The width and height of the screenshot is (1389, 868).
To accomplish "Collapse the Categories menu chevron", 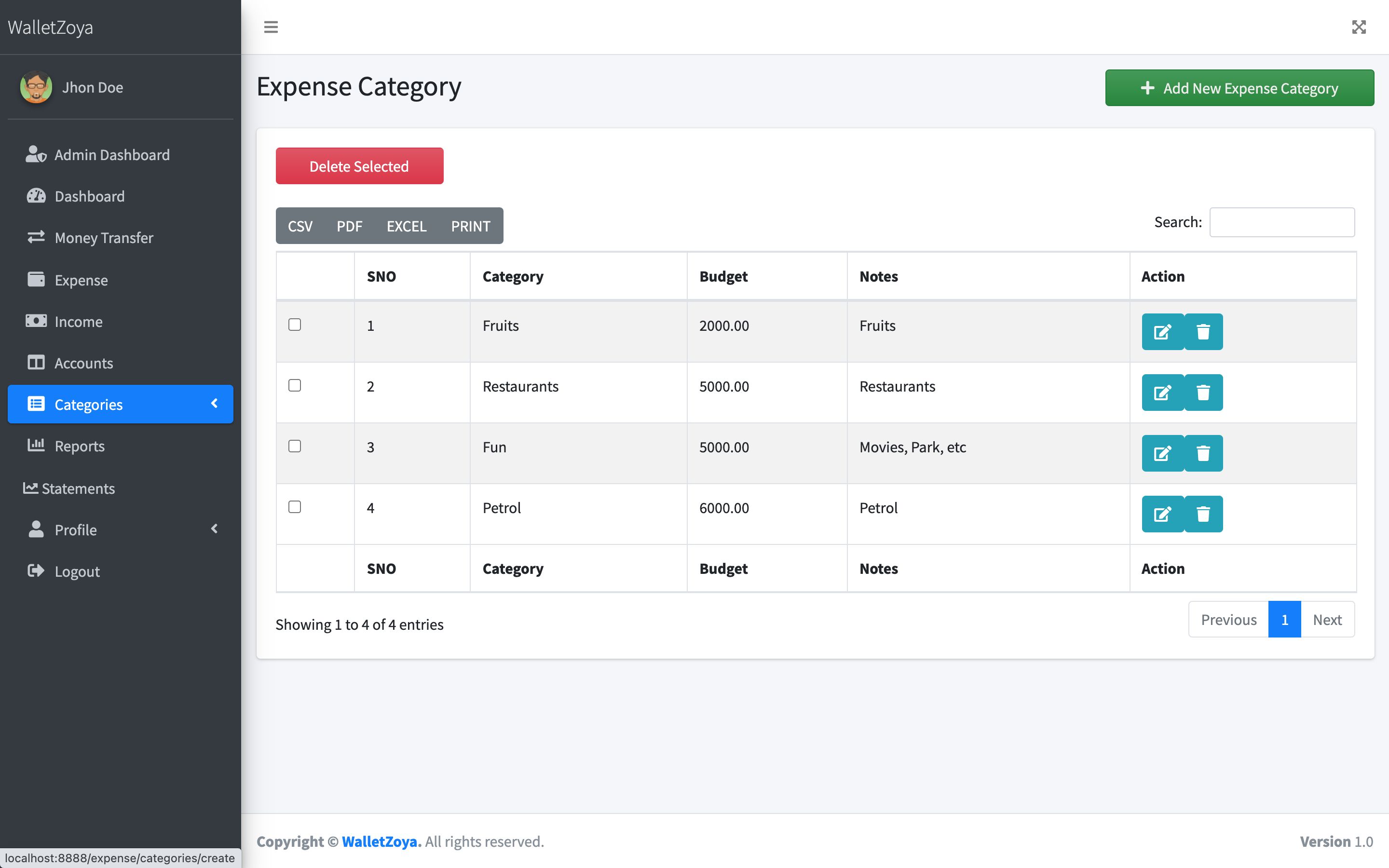I will coord(215,404).
